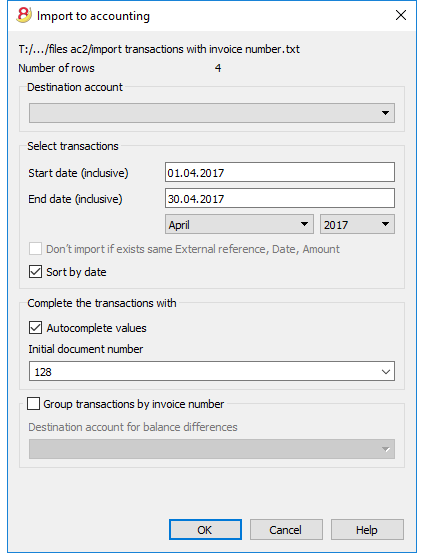Uncheck the Sort by date checkbox
Screen dimensions: 424x560
[x=35, y=272]
